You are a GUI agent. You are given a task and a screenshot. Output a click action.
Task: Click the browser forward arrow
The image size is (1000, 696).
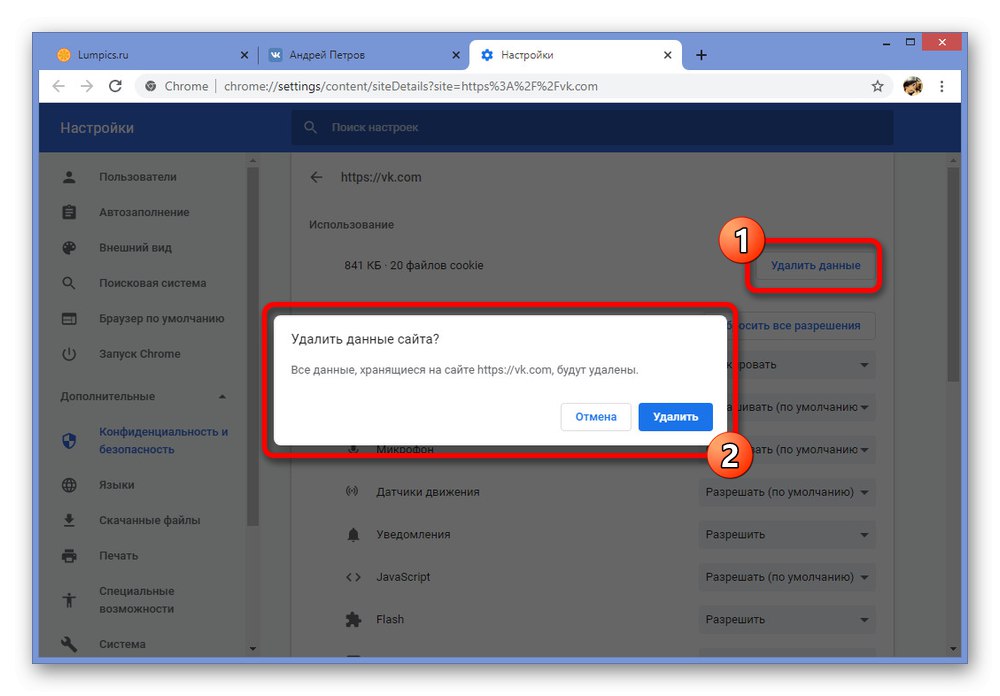tap(87, 86)
